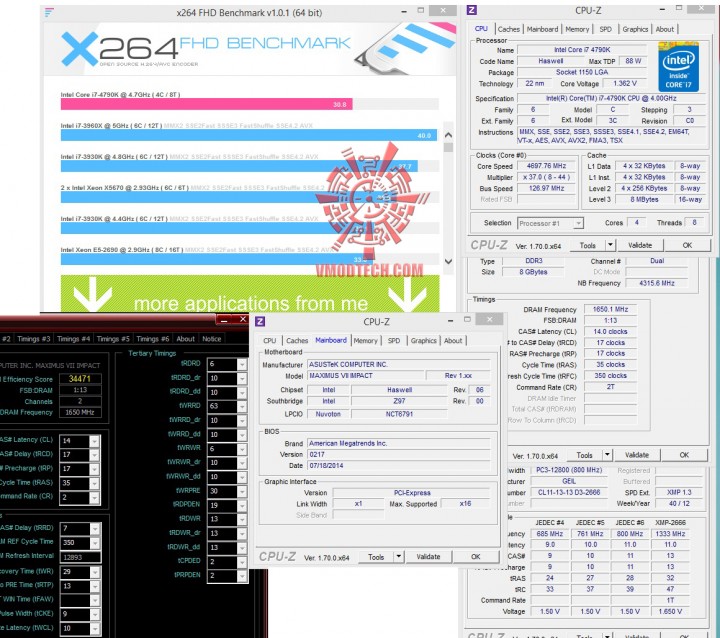Click the purple Z icon in CPU-Z CPU window title
720x638 pixels.
pyautogui.click(x=472, y=10)
